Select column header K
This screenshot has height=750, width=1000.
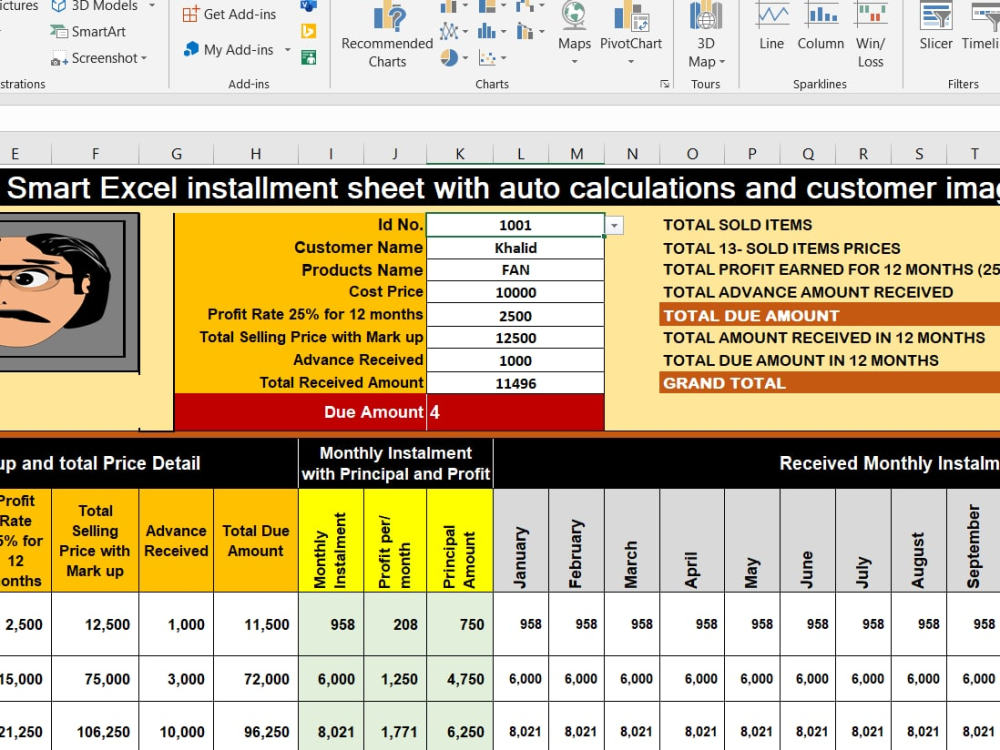coord(459,154)
